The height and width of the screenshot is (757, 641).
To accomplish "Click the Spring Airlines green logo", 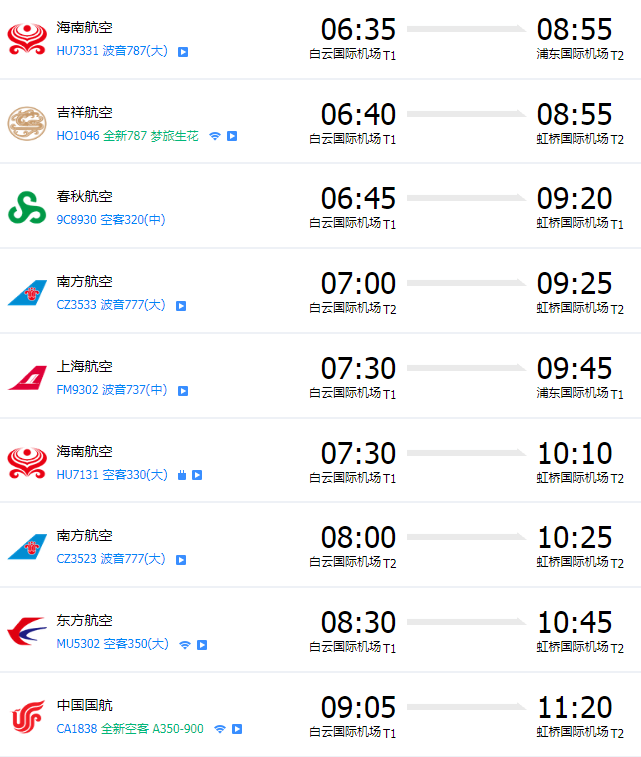I will pos(27,208).
